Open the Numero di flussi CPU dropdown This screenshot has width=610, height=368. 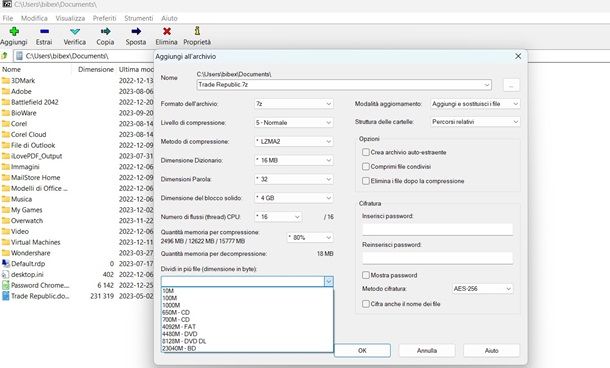tap(278, 217)
